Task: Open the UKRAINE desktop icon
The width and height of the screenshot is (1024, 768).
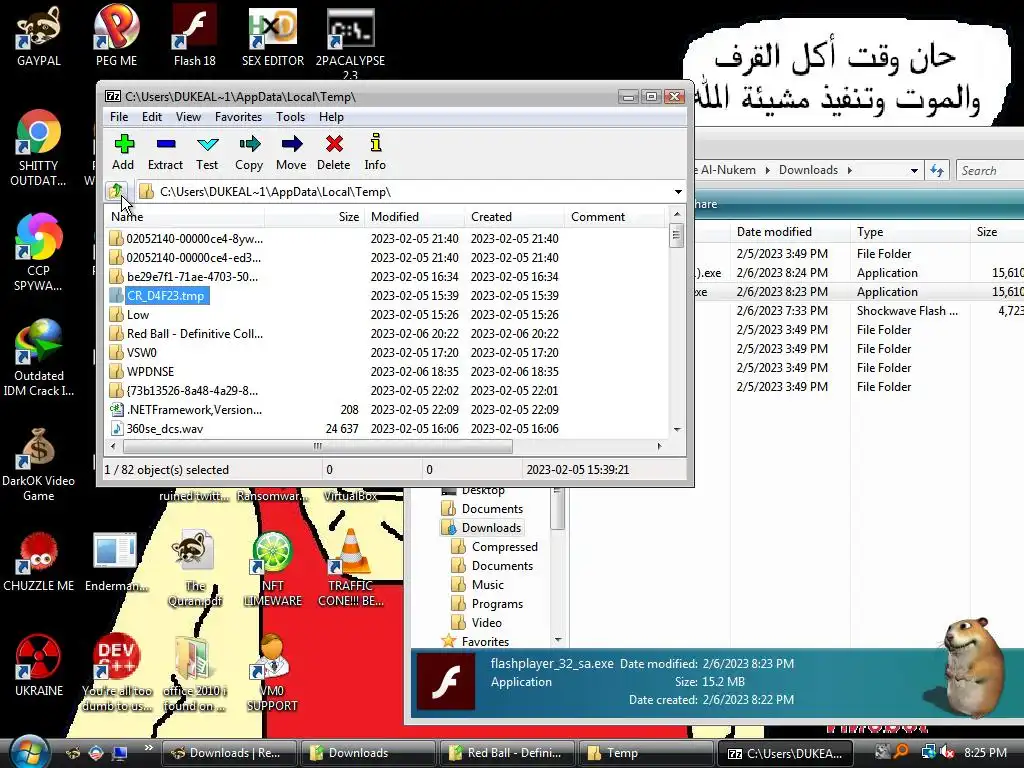Action: [39, 666]
